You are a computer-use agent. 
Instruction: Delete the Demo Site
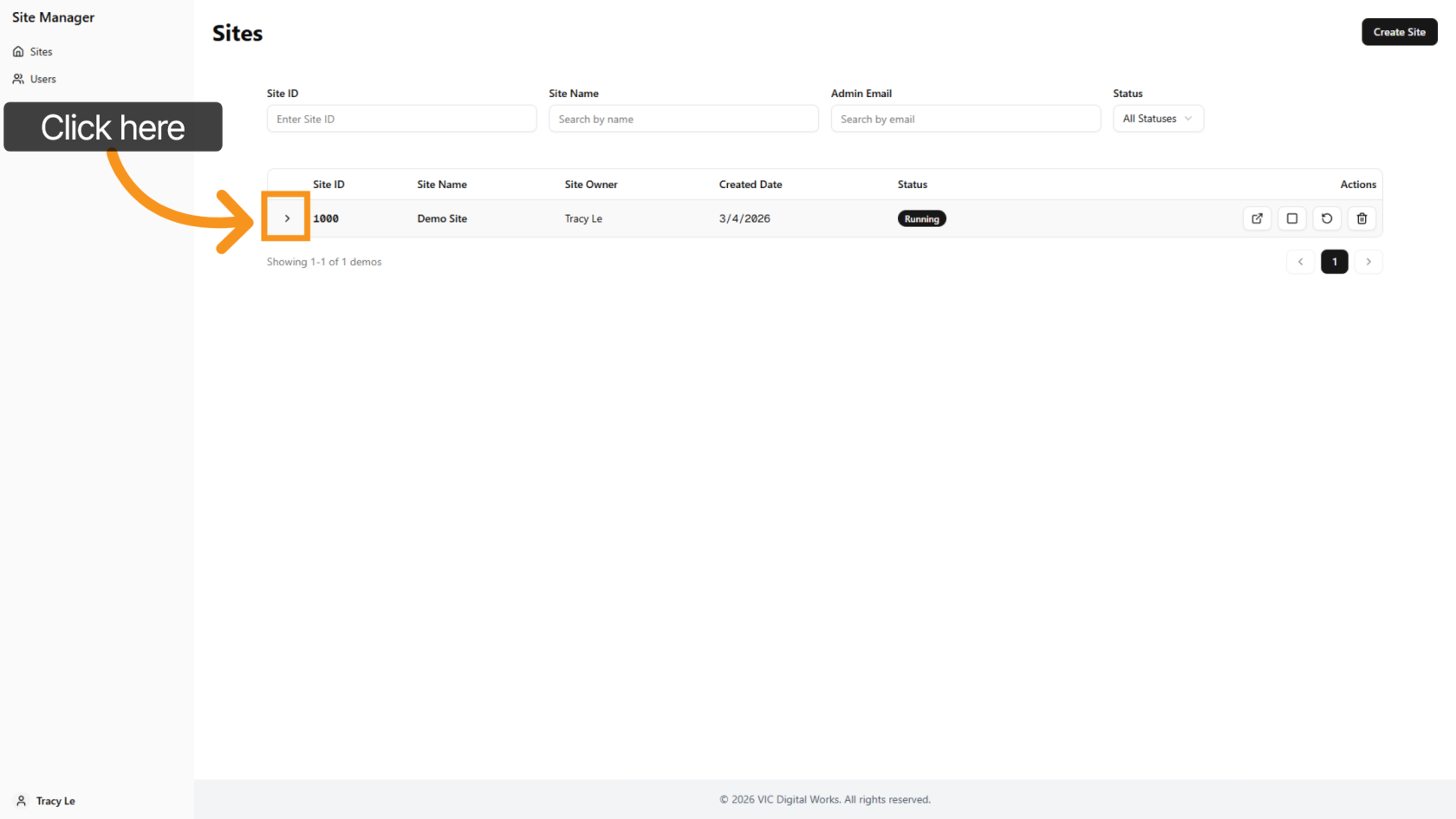click(1361, 218)
